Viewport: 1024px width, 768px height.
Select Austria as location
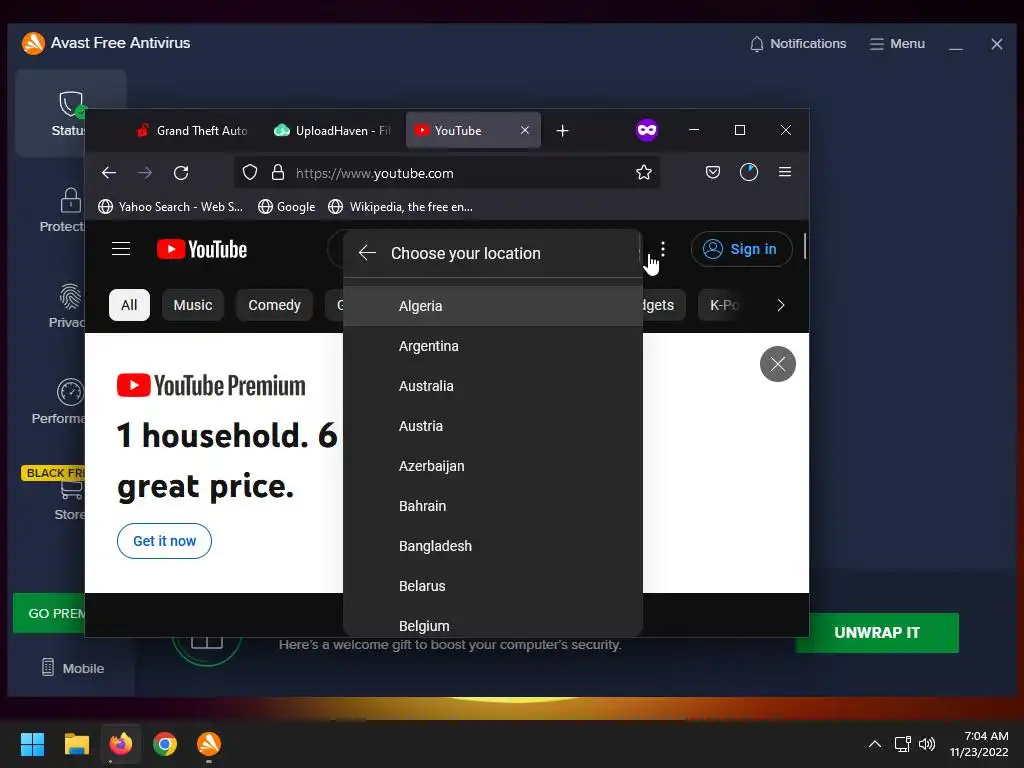493,426
